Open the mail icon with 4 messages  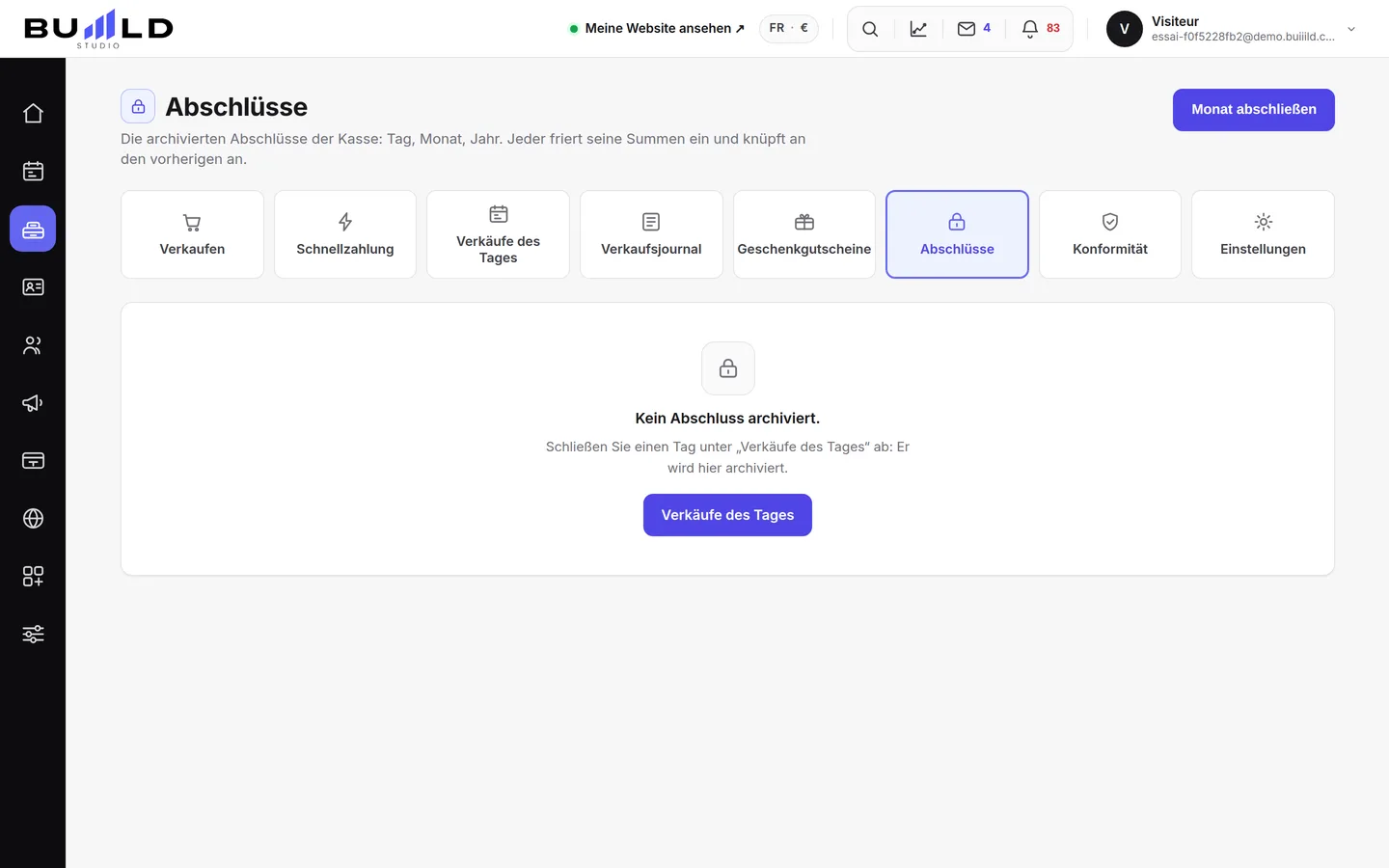pyautogui.click(x=974, y=29)
